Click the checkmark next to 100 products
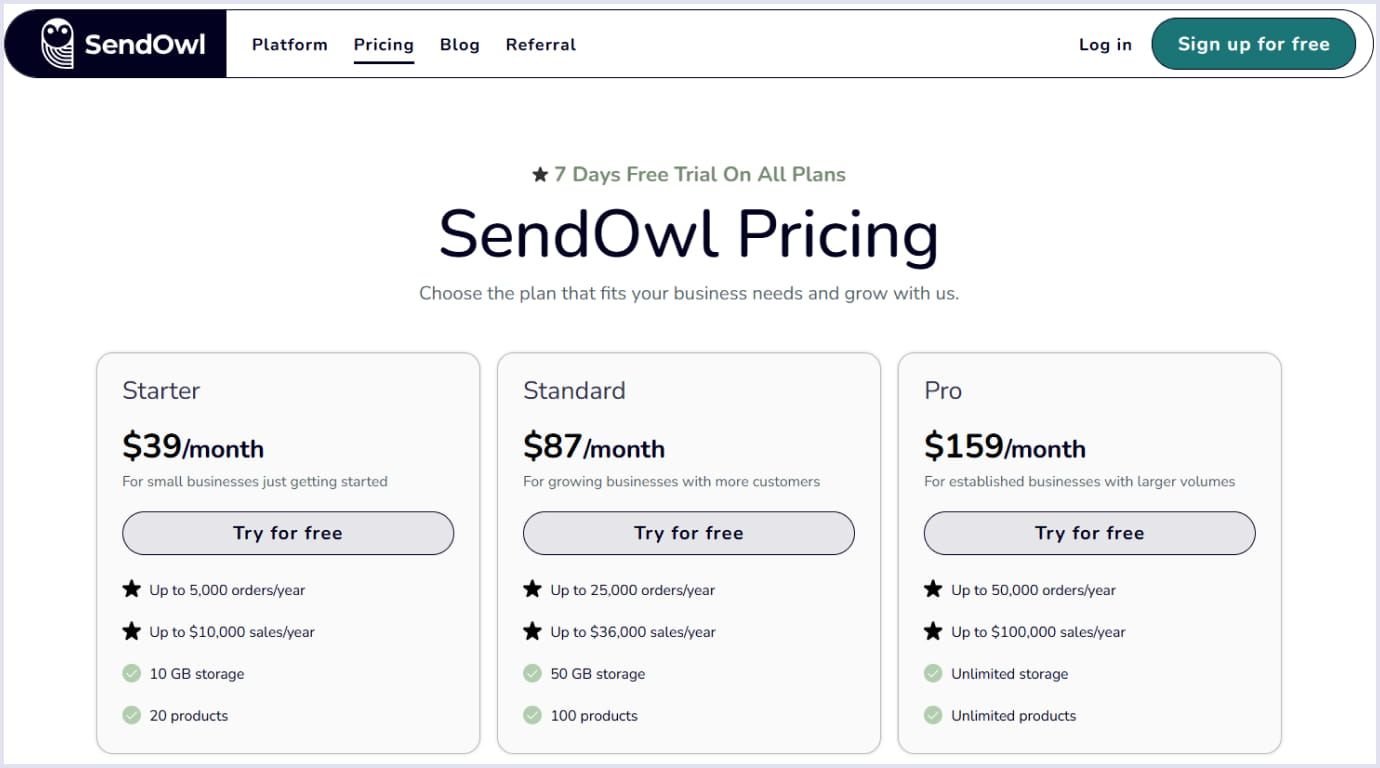This screenshot has height=768, width=1380. click(x=532, y=715)
